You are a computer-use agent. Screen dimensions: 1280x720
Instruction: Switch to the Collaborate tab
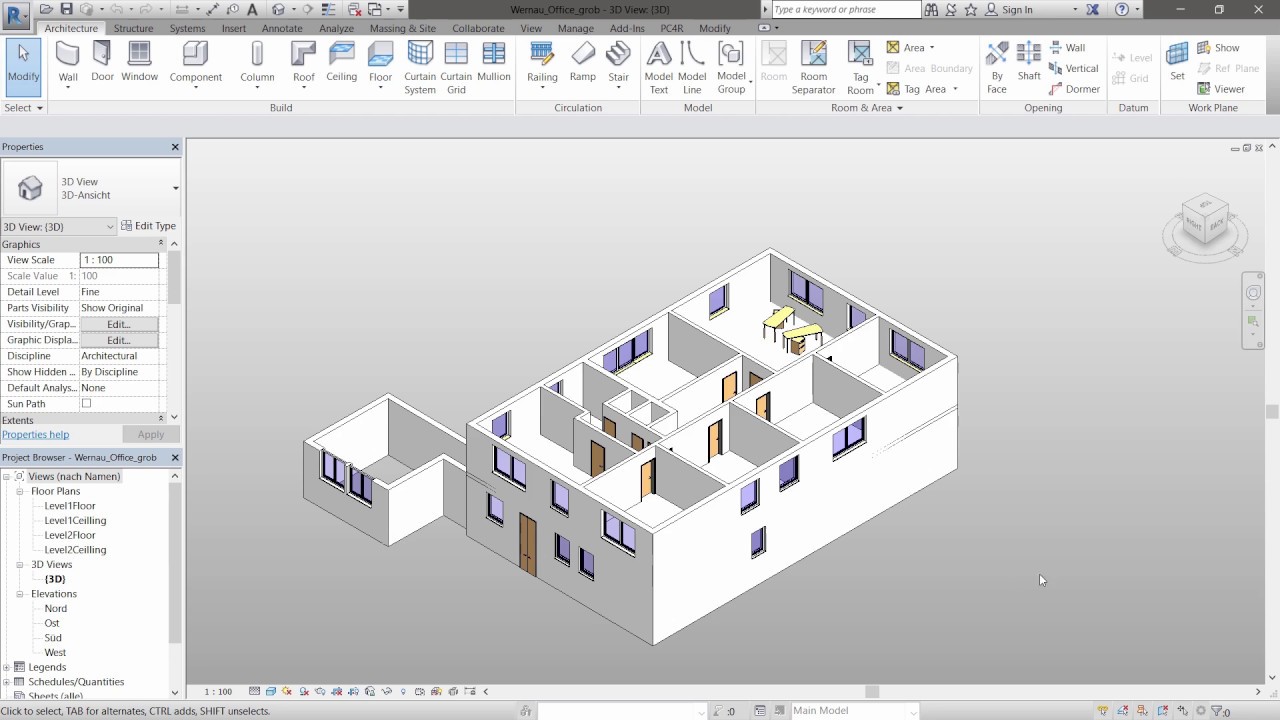click(x=478, y=28)
